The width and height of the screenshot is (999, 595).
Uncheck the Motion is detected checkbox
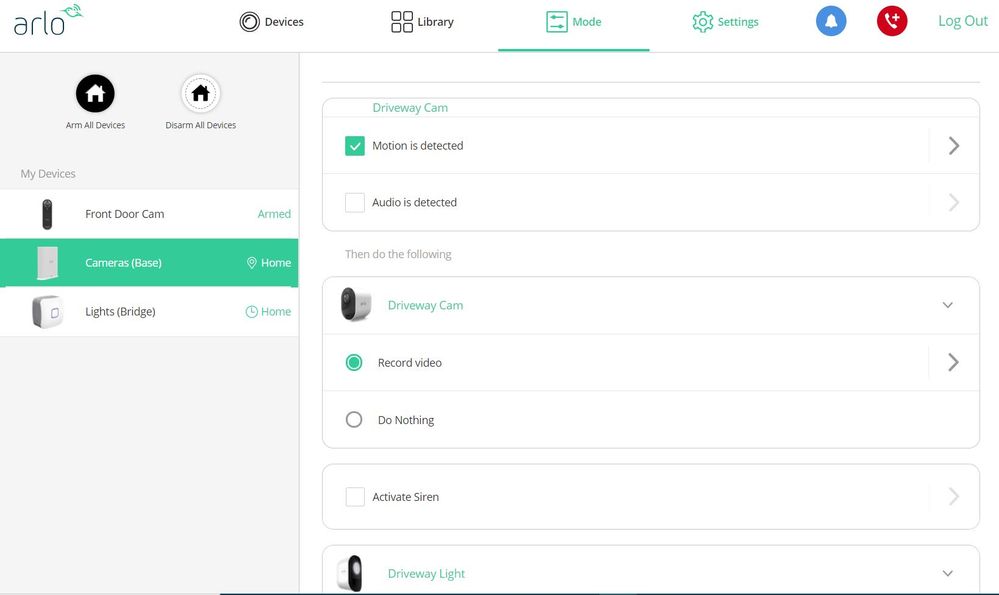[x=355, y=146]
